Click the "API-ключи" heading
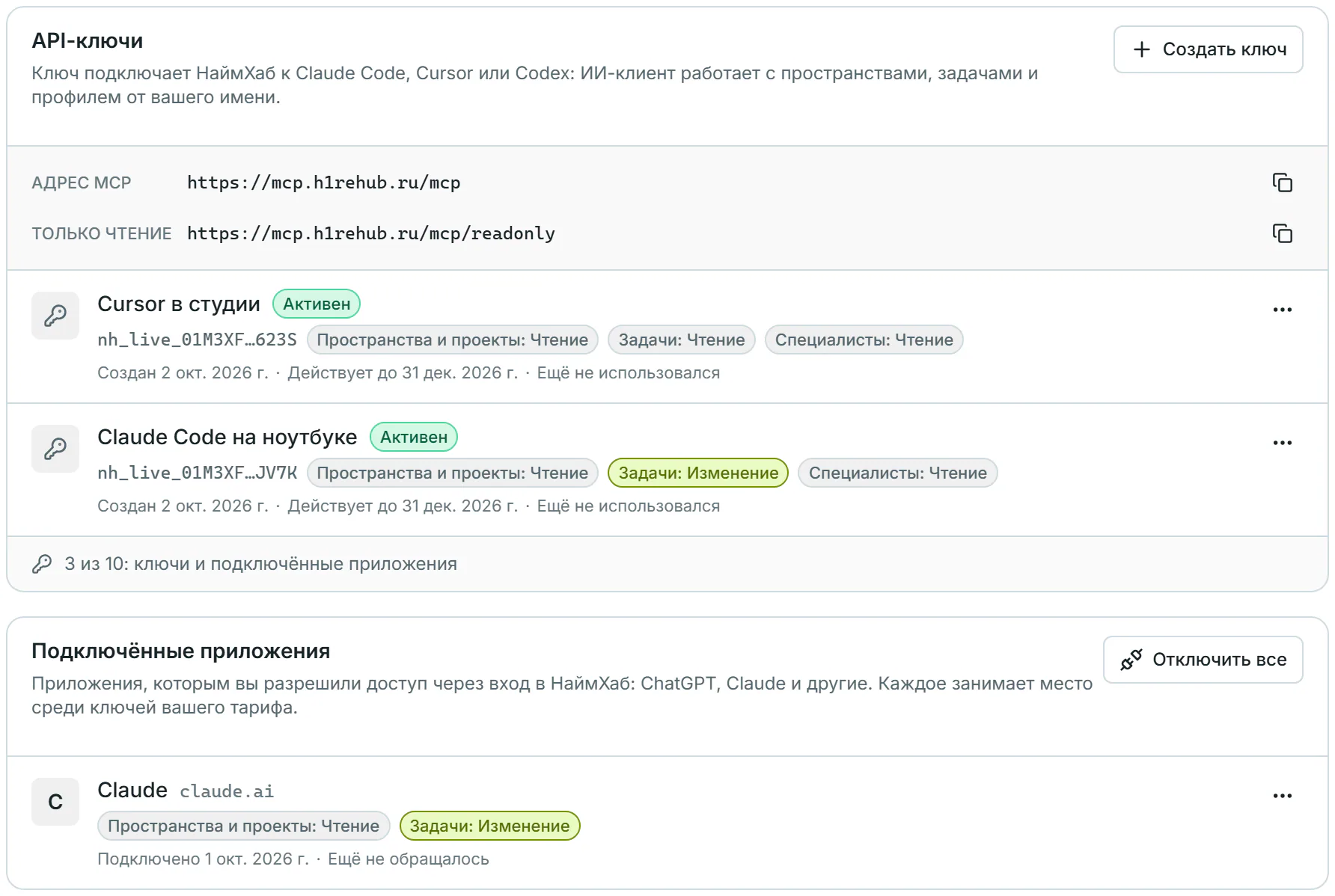The height and width of the screenshot is (896, 1335). point(87,40)
